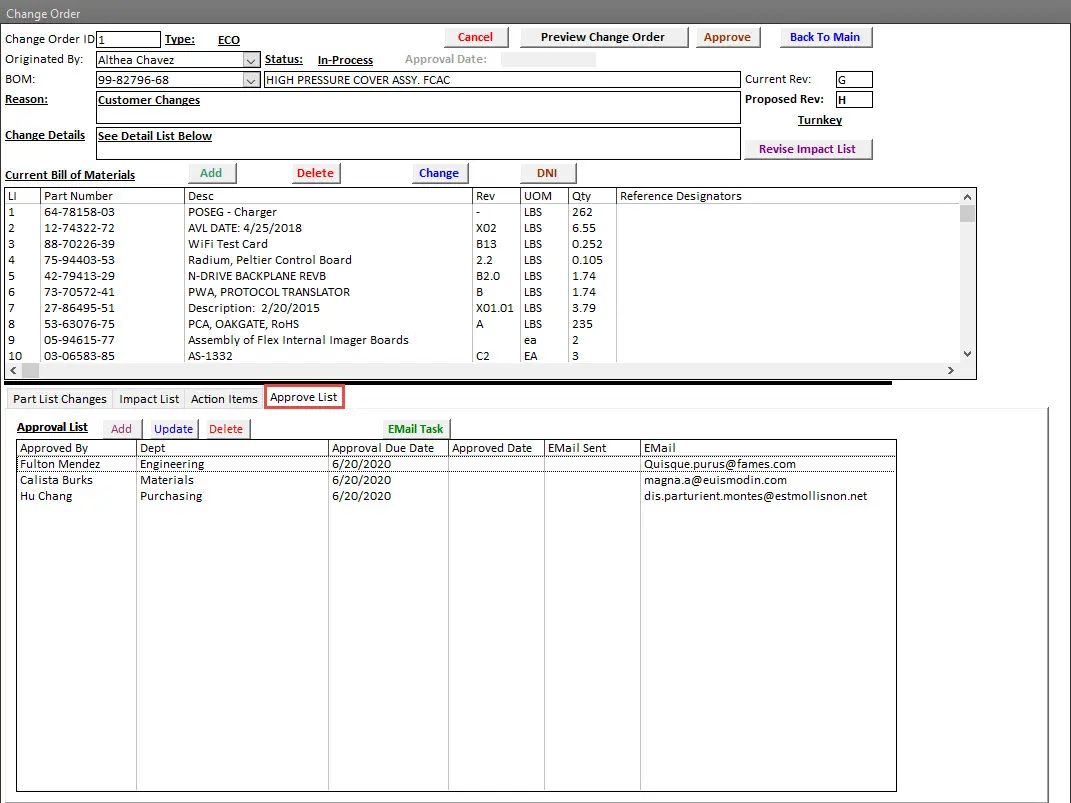Open the Impact List tab

click(x=149, y=399)
